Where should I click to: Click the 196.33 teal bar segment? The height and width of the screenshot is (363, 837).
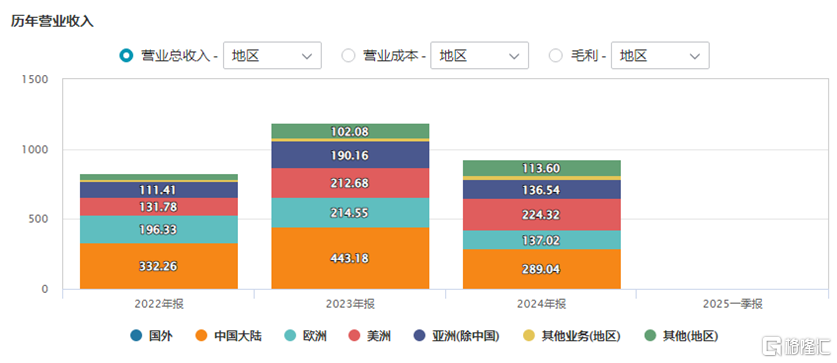pyautogui.click(x=159, y=229)
